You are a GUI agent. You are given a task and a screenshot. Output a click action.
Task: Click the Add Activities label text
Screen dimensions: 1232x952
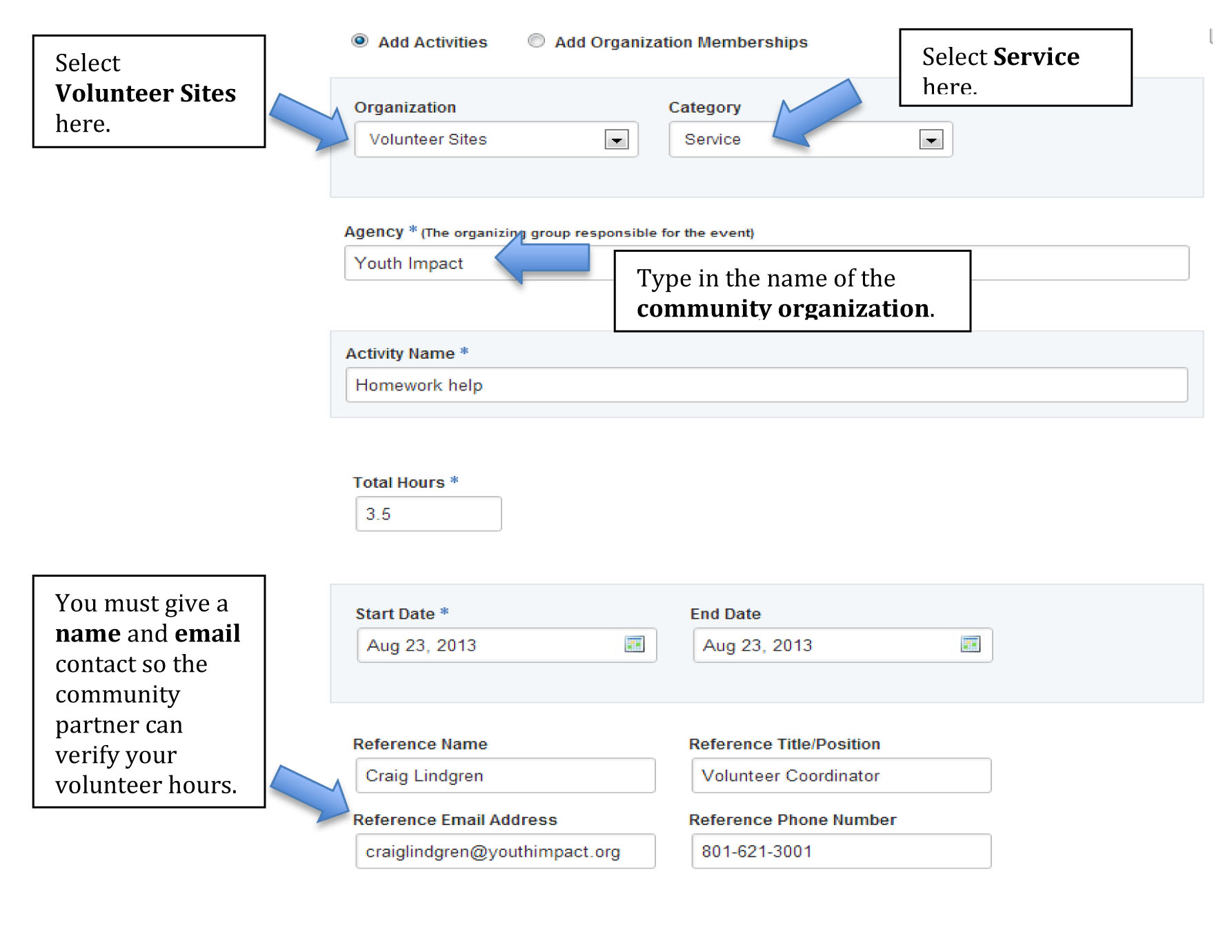[x=433, y=42]
